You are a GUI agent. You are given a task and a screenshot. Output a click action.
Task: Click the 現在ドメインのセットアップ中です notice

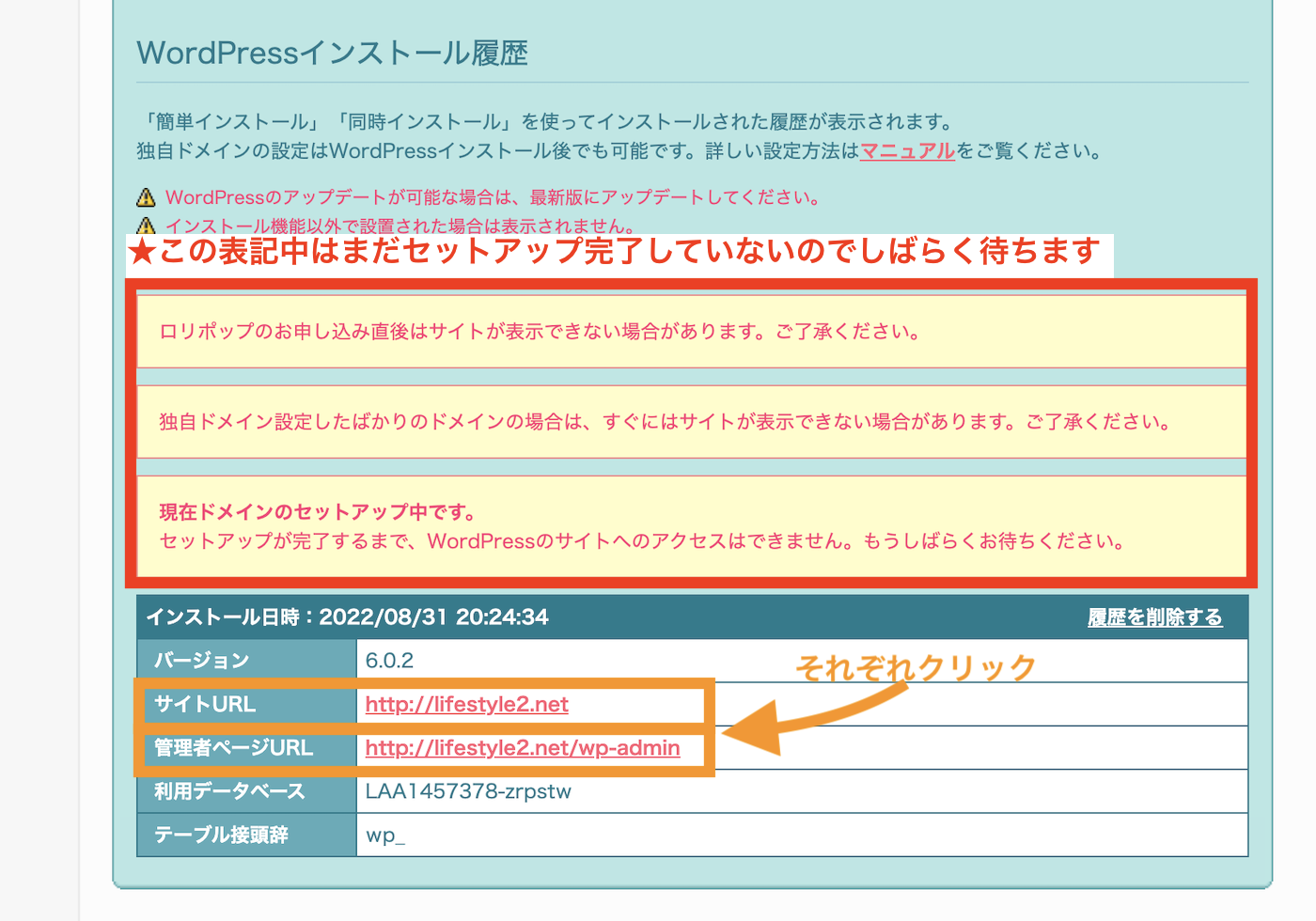pyautogui.click(x=318, y=511)
